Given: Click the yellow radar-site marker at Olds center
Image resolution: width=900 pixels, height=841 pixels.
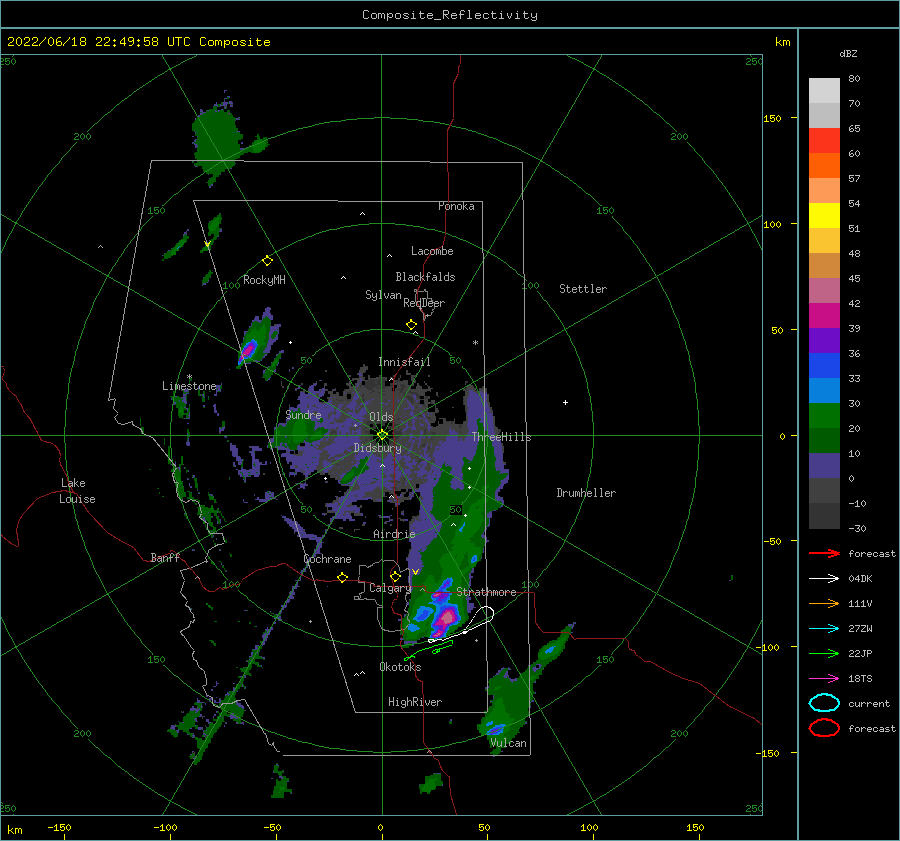Looking at the screenshot, I should click(382, 435).
